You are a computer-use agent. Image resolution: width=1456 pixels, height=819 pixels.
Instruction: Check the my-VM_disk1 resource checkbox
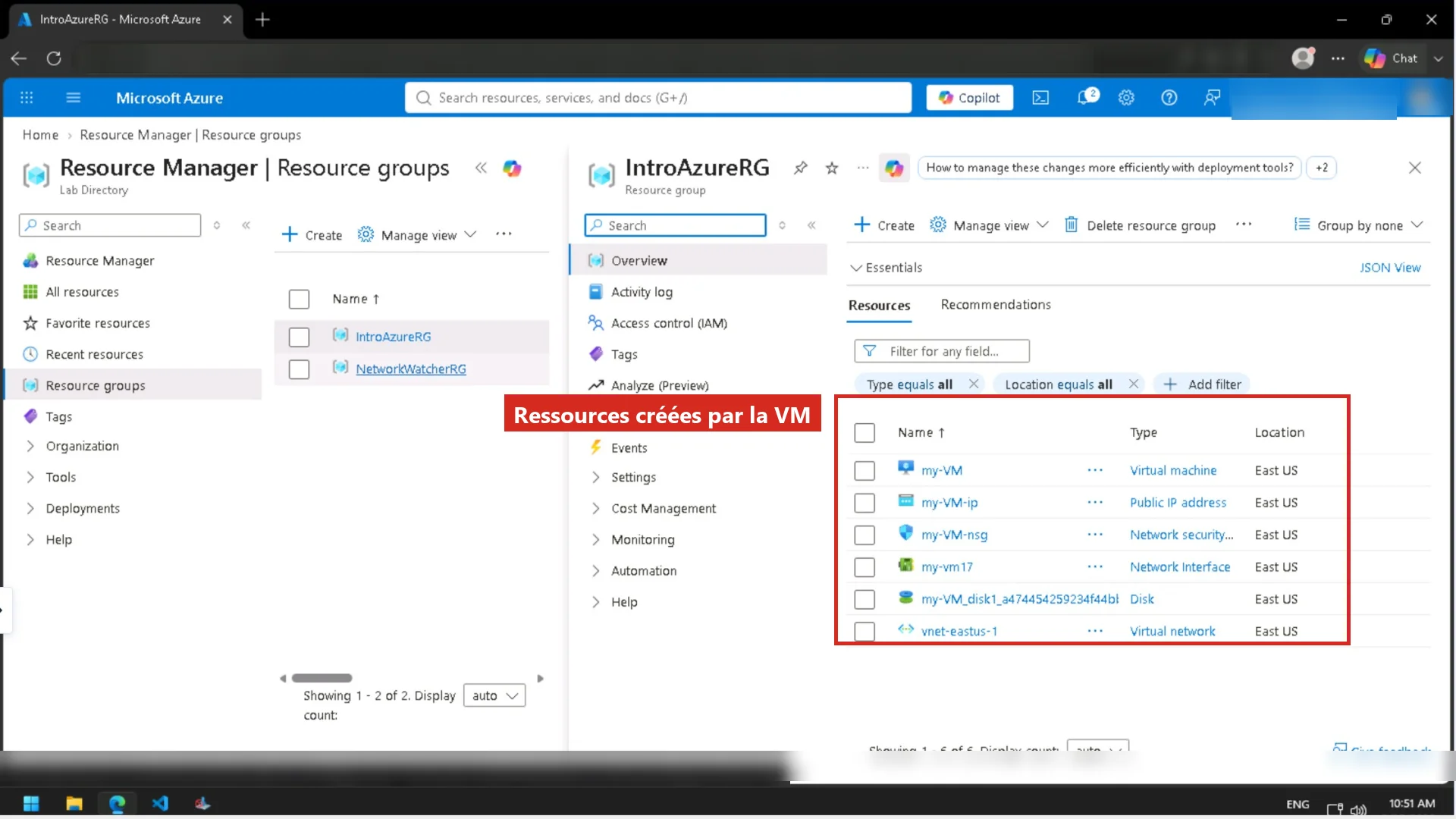[864, 600]
